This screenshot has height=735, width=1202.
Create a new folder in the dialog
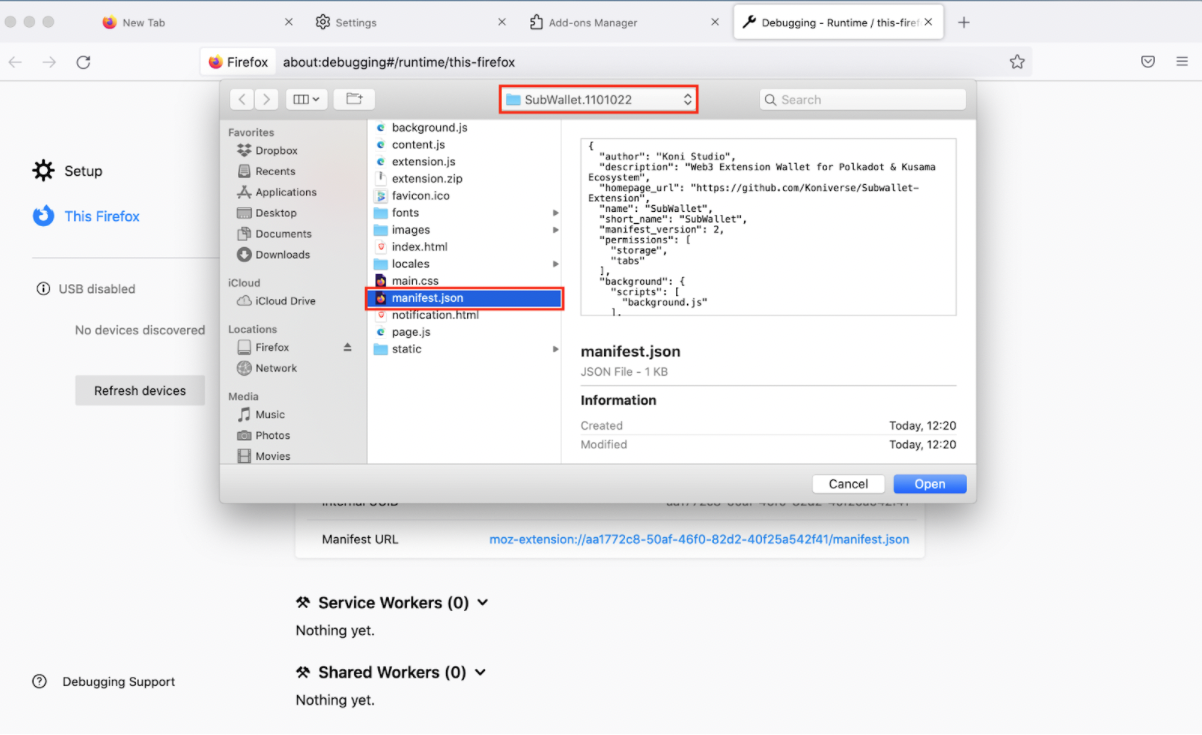354,99
